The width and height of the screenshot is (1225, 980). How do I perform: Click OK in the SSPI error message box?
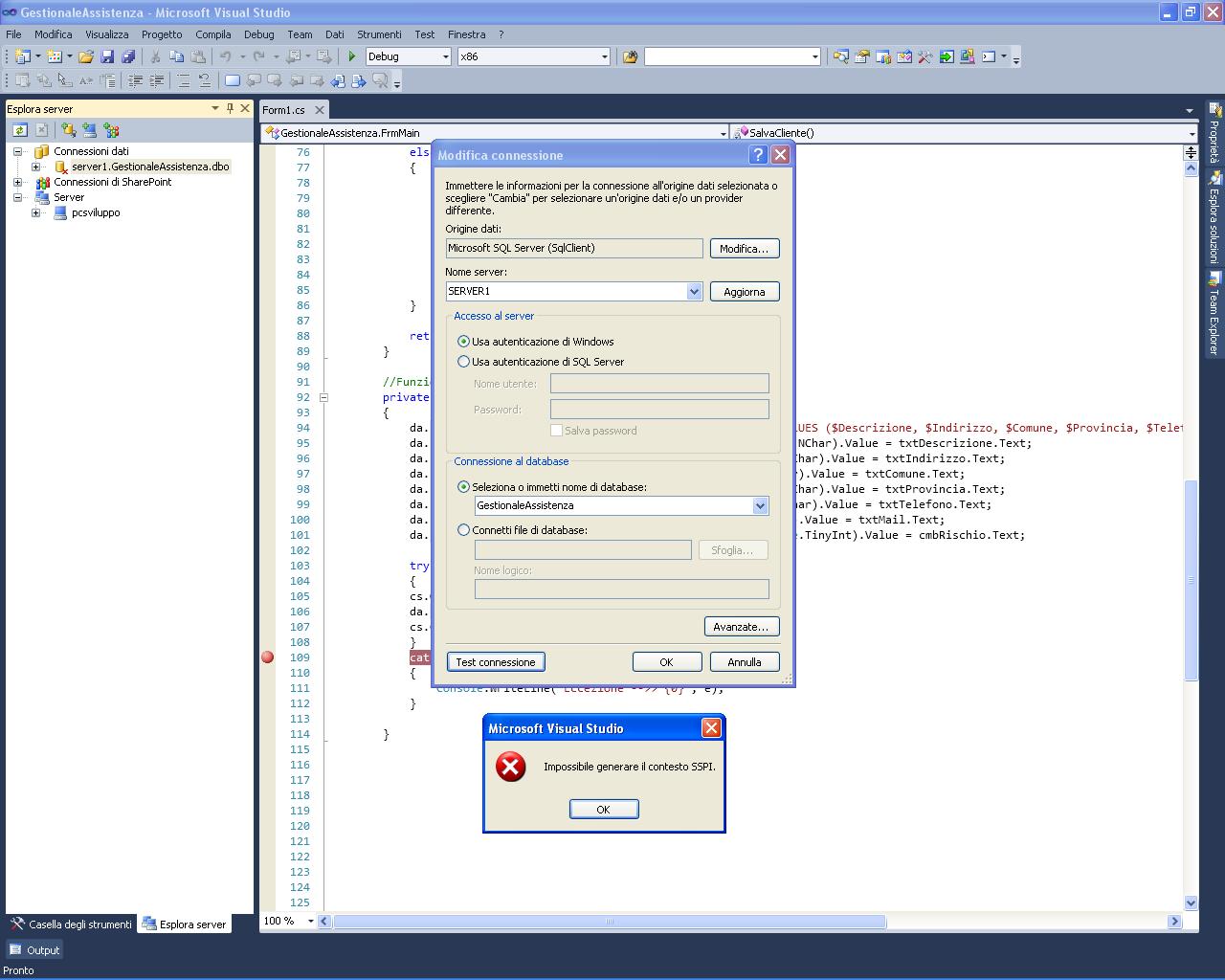point(604,810)
